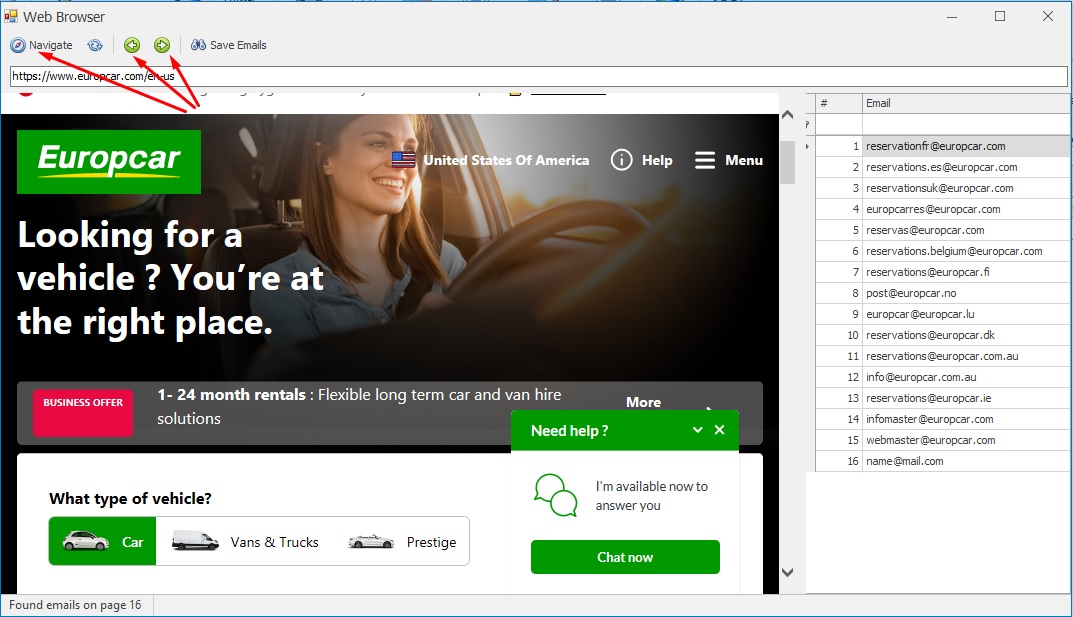Click status text Found emails on page 16
Screen dimensions: 1073x617
tap(75, 605)
